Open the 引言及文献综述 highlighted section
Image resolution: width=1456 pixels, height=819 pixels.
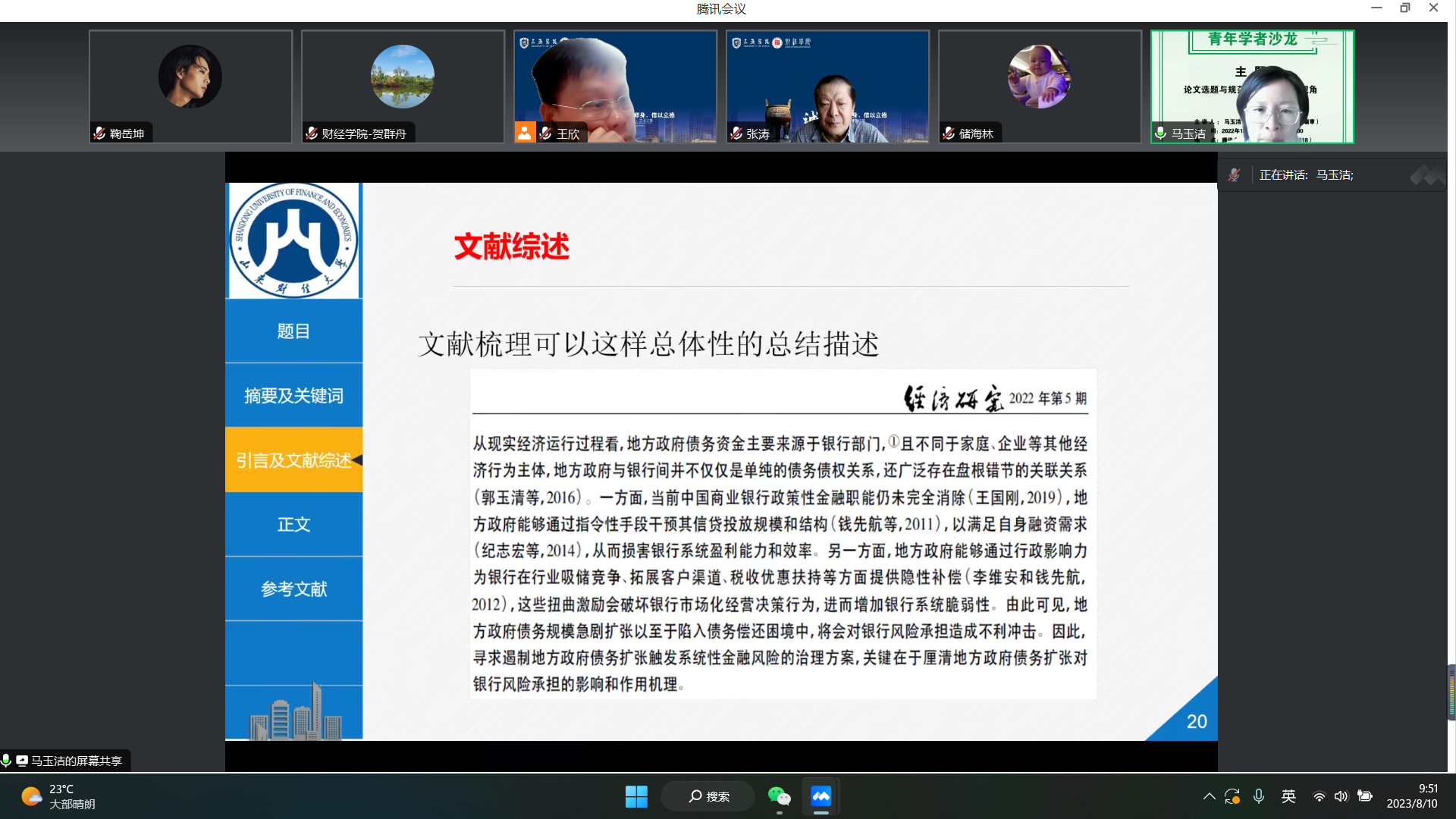[293, 460]
